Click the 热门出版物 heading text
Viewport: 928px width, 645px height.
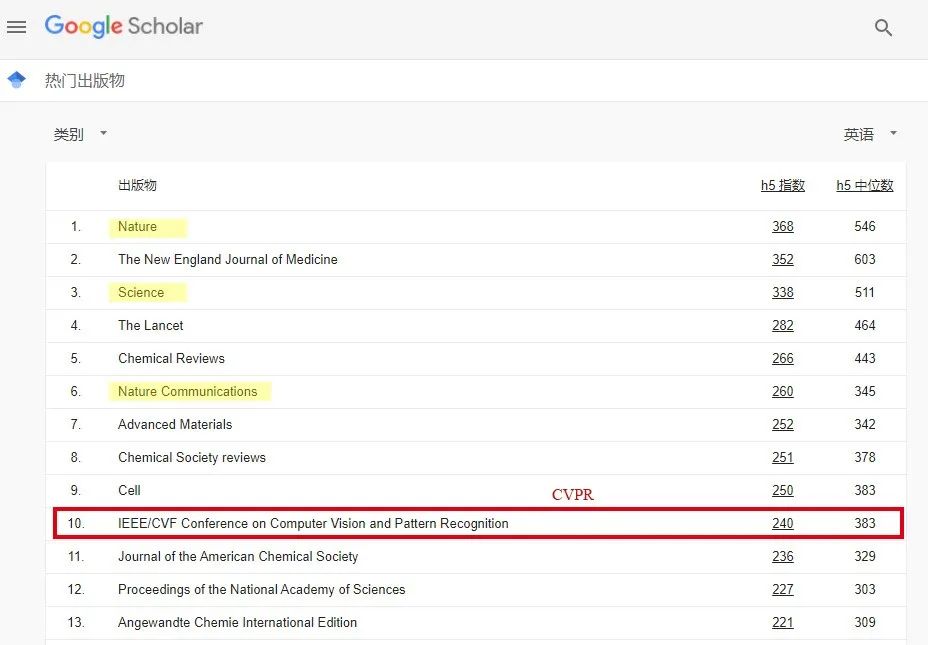(x=85, y=81)
